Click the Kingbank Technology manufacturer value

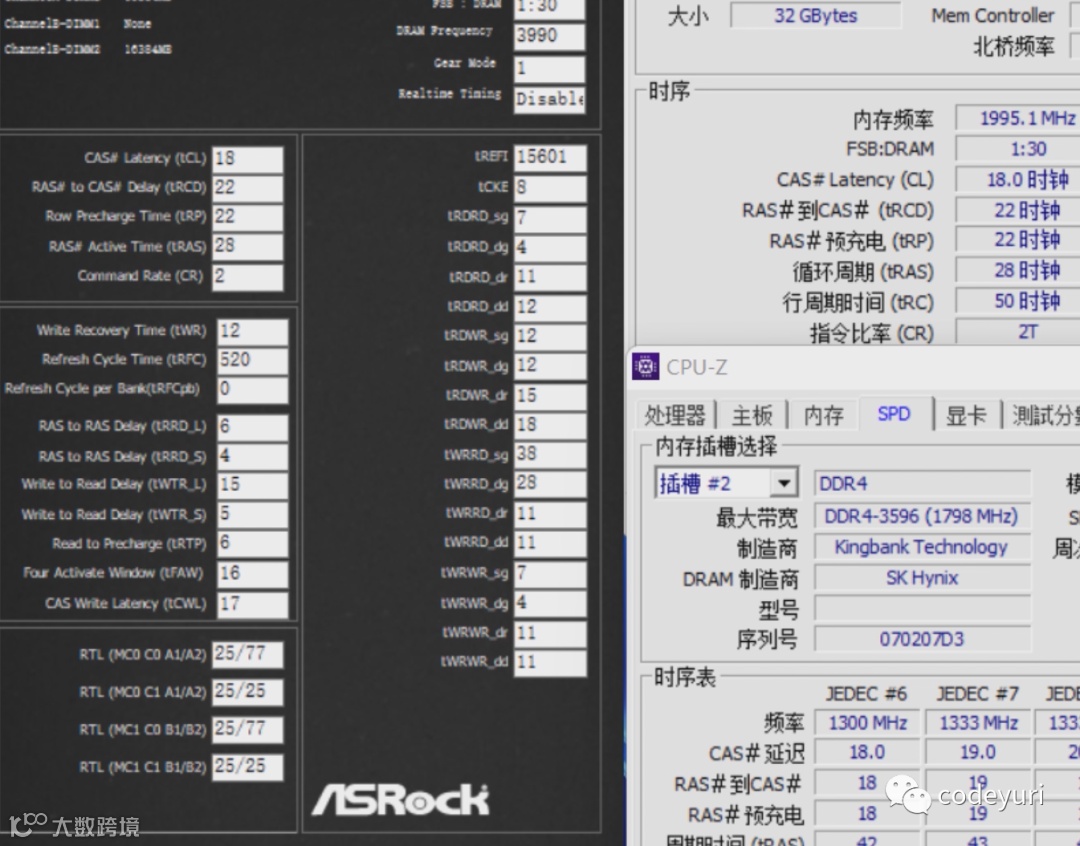coord(922,547)
